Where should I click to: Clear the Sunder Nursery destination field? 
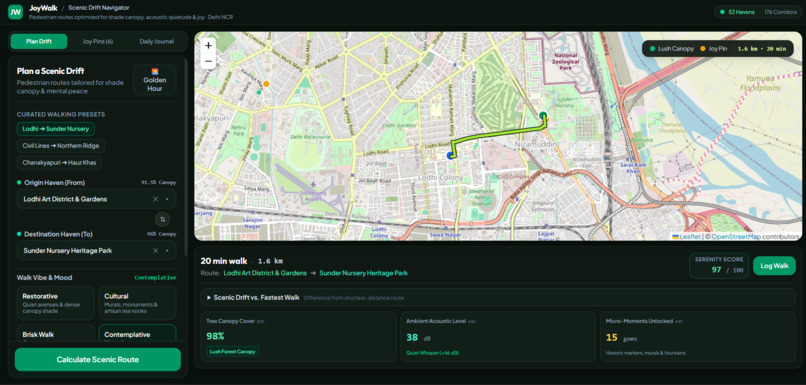click(x=155, y=251)
